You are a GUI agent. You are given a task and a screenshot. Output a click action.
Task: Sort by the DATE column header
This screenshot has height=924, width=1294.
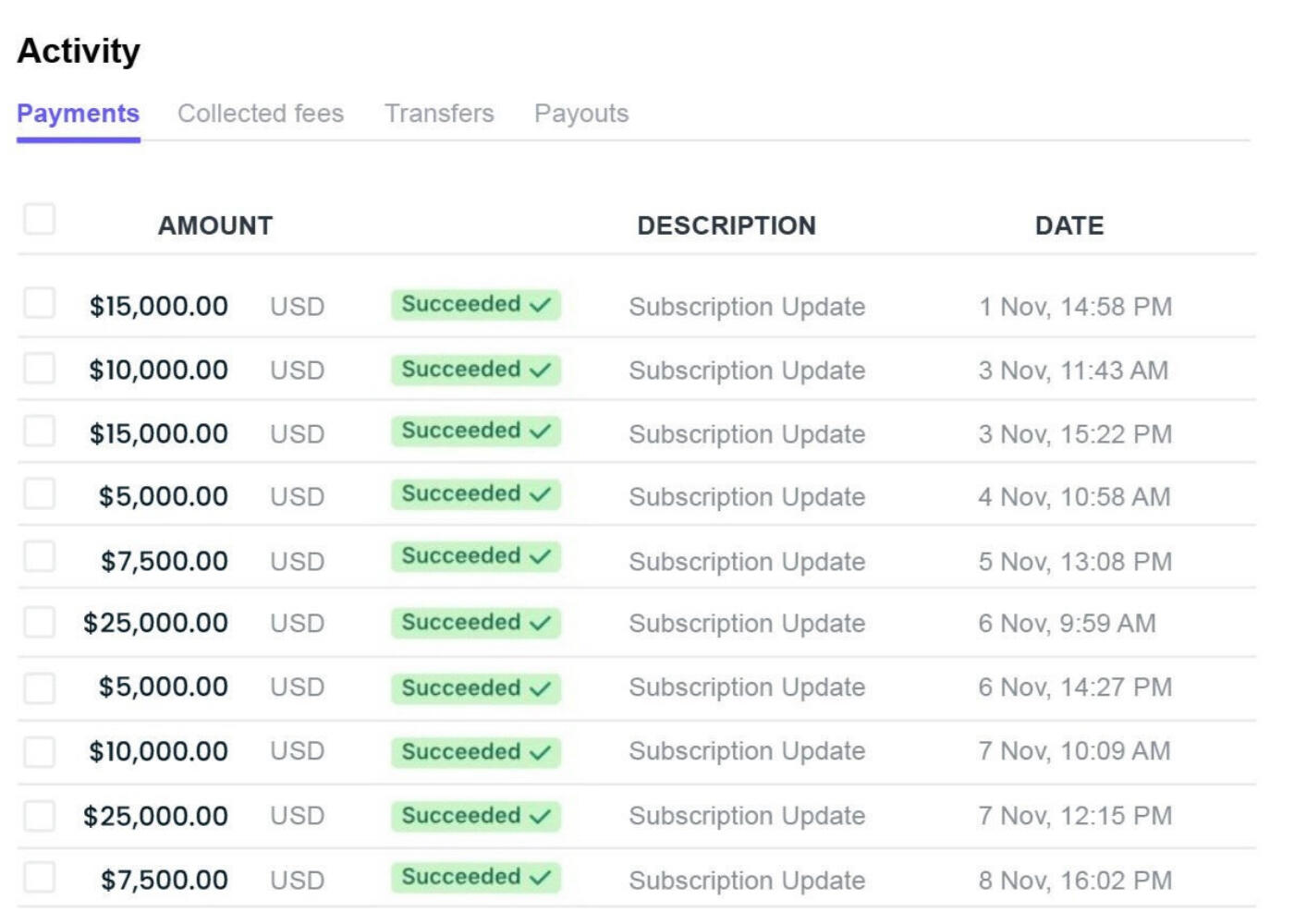pyautogui.click(x=1069, y=225)
